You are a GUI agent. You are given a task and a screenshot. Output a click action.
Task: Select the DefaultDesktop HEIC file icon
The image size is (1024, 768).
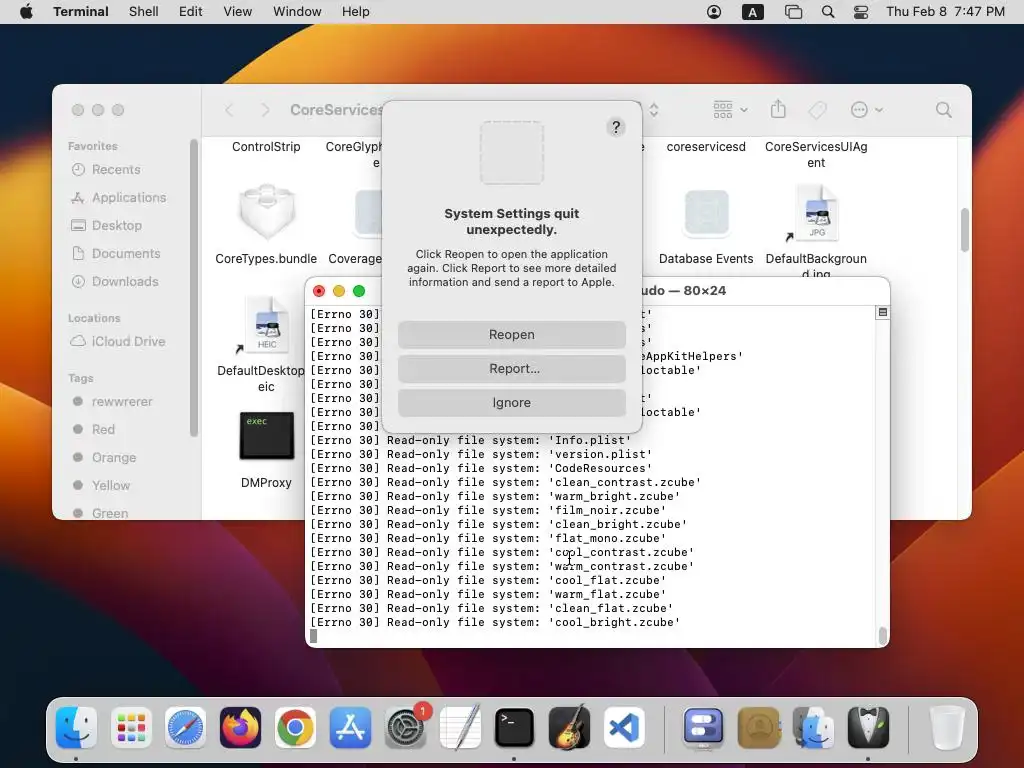(x=266, y=325)
